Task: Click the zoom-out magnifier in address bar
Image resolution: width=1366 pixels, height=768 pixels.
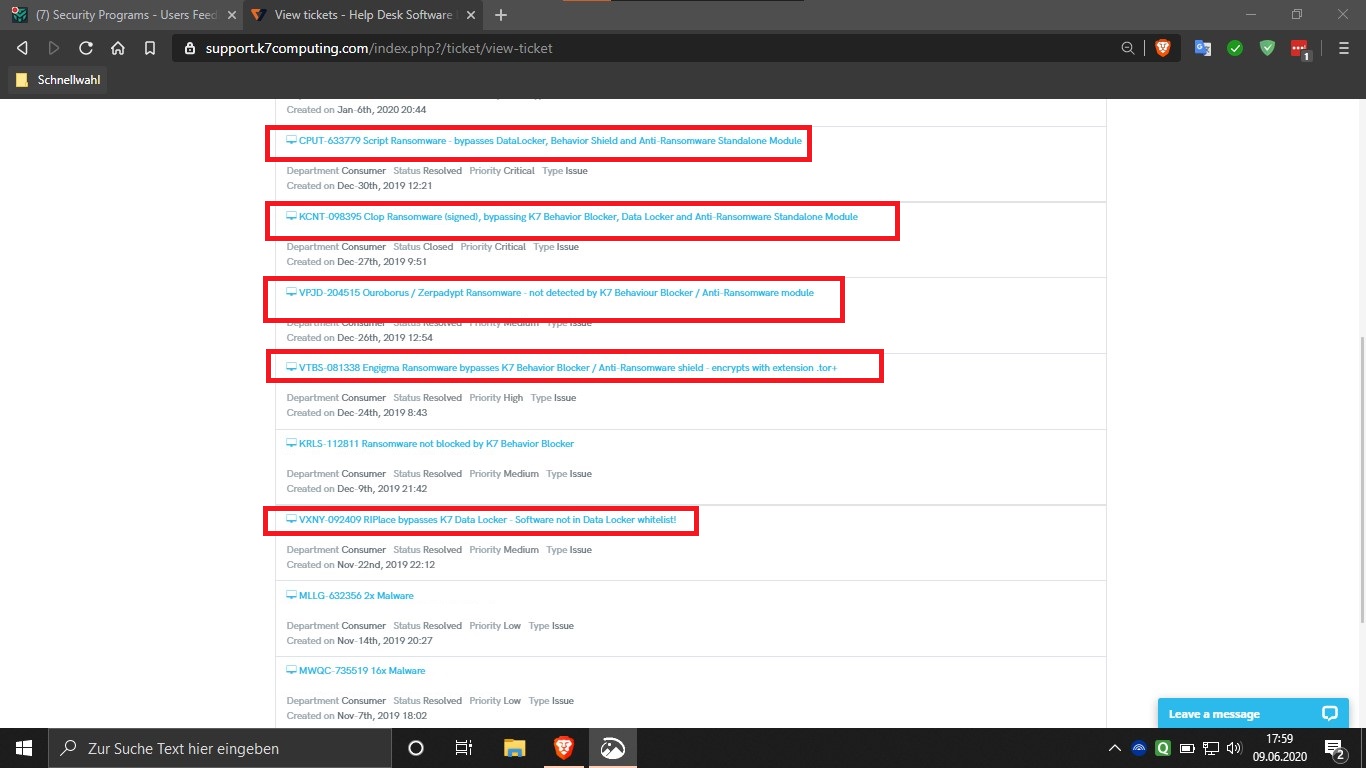Action: click(1128, 48)
